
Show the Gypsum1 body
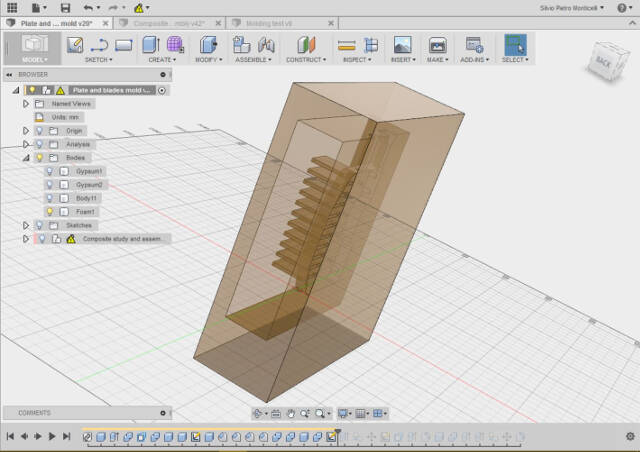click(x=49, y=171)
